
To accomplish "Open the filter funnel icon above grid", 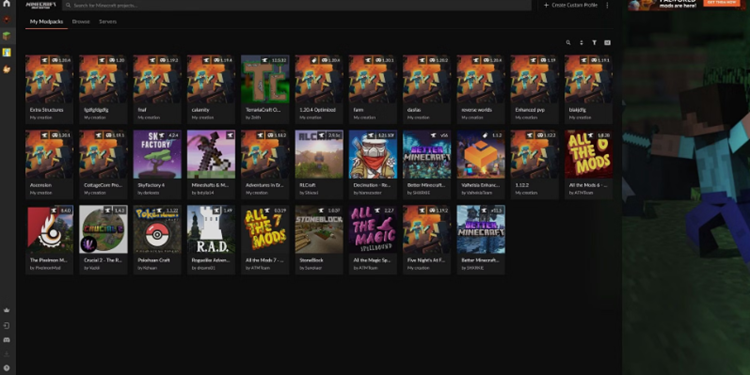I will (595, 43).
